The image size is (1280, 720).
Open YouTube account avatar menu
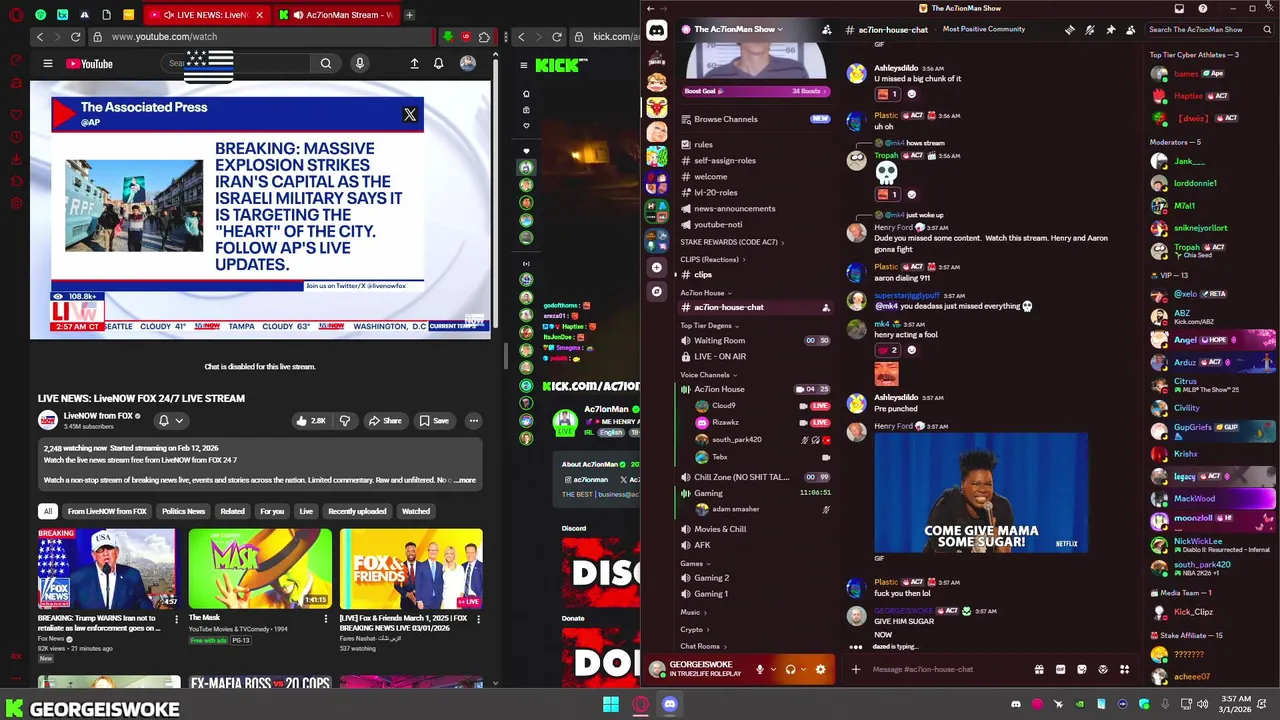coord(467,64)
